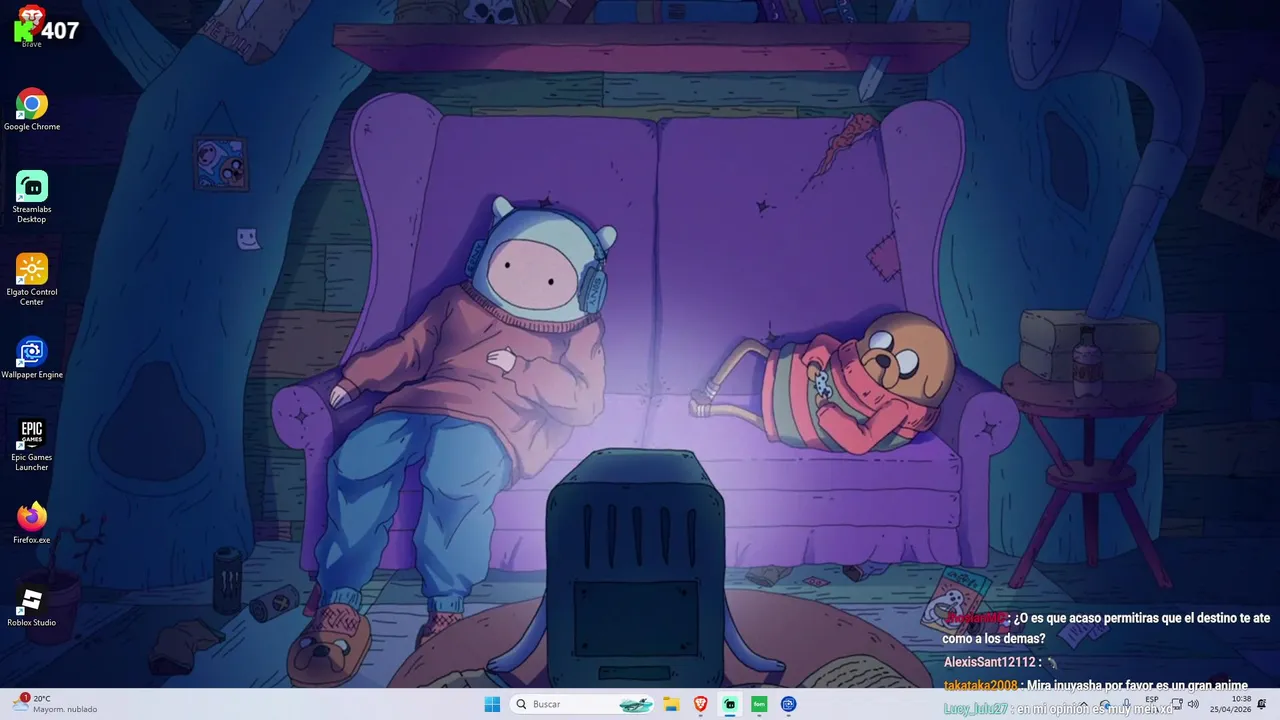Viewport: 1280px width, 720px height.
Task: Select the Firefox.exe desktop icon
Action: coord(32,523)
